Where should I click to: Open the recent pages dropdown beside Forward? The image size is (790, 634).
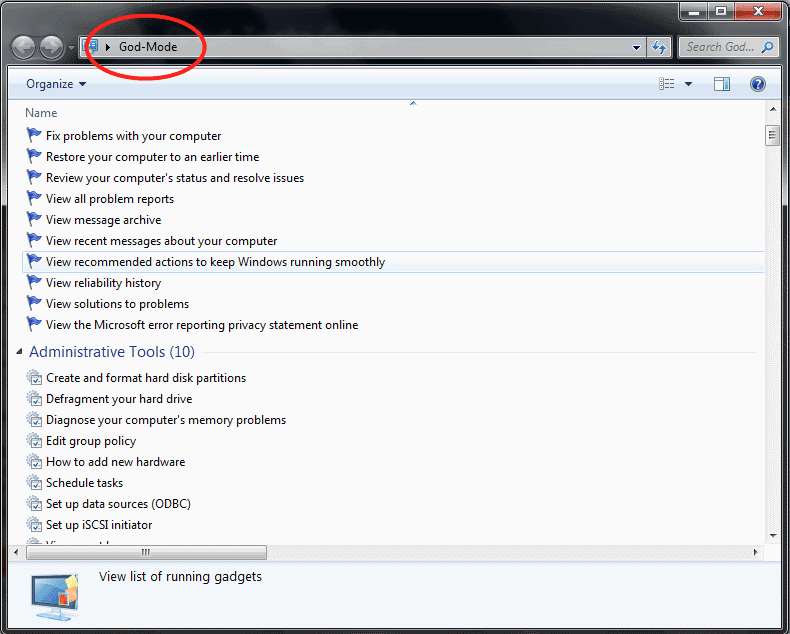71,48
